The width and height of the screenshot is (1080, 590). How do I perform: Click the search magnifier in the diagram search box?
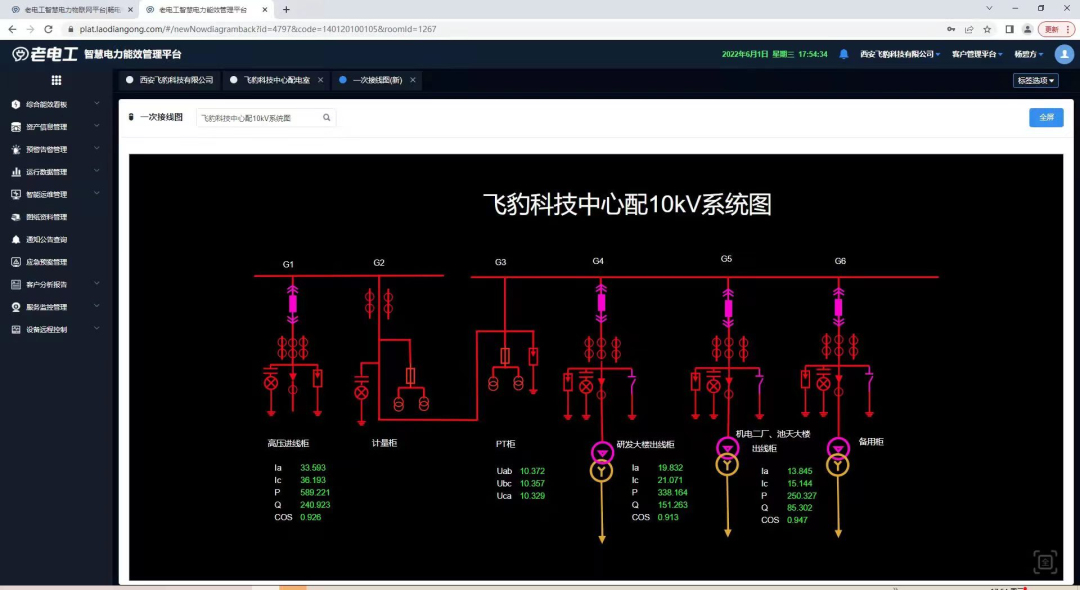[326, 118]
